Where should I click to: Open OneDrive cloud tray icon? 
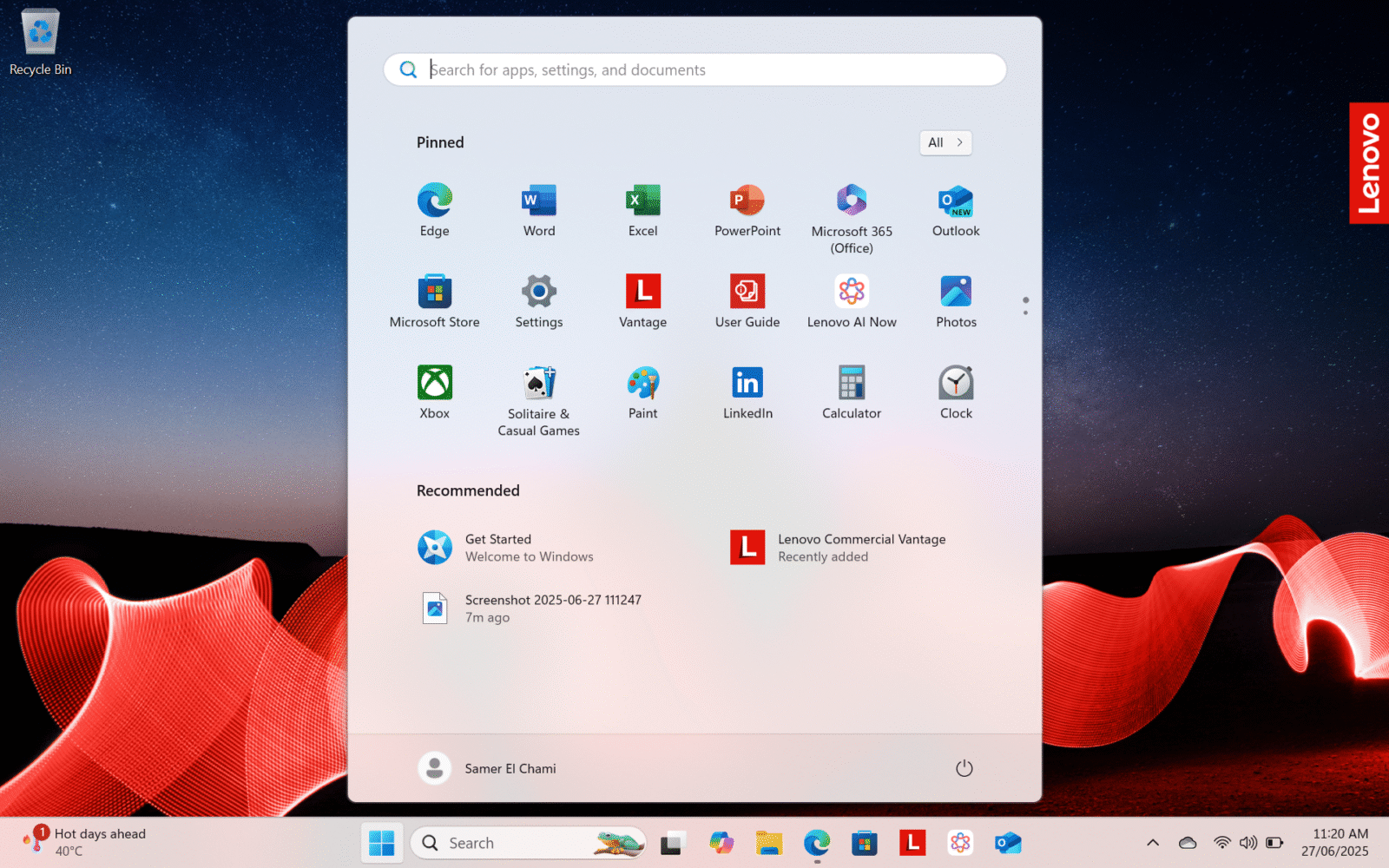(1188, 843)
